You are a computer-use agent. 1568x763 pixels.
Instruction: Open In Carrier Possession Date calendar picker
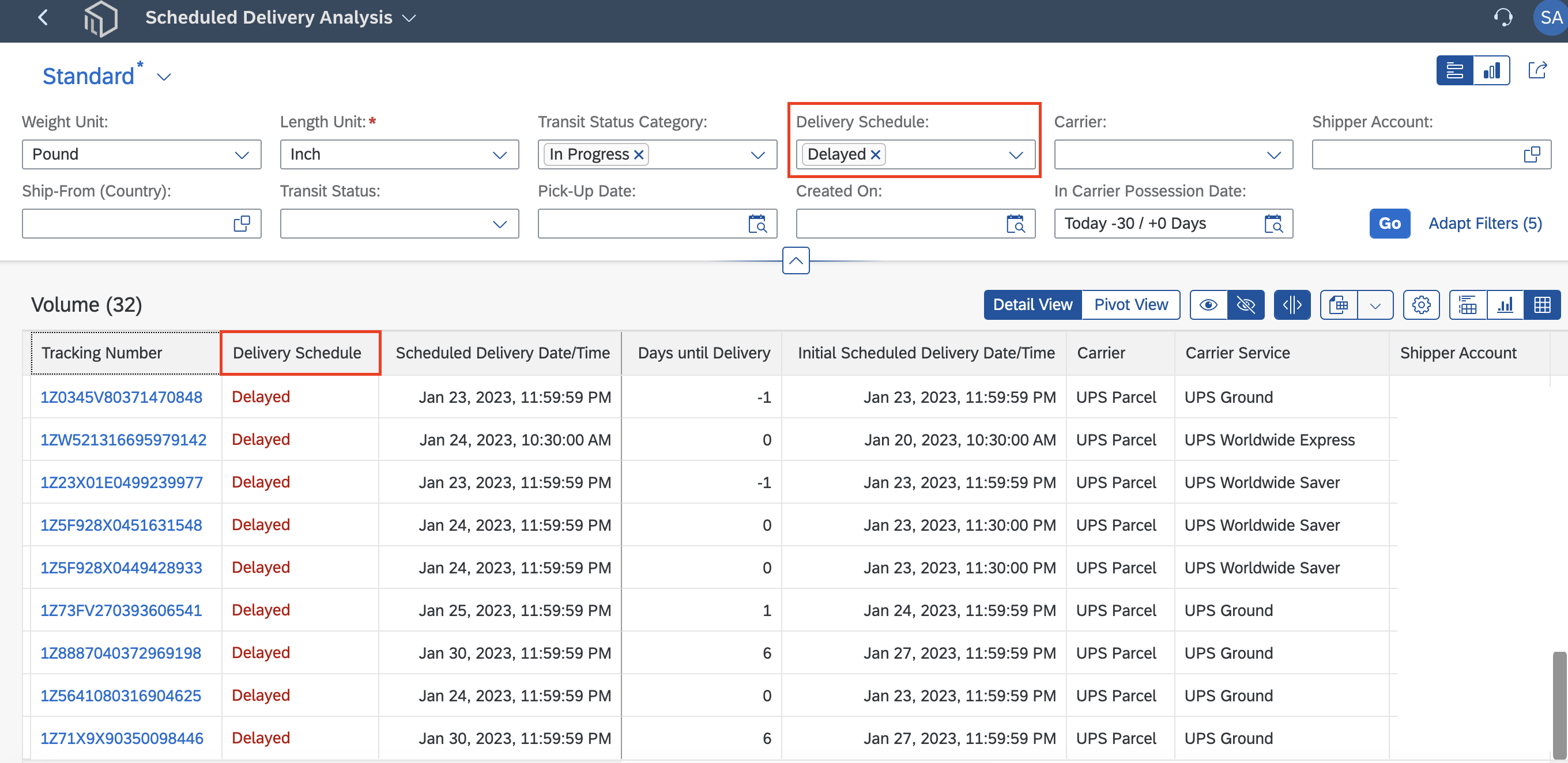(x=1273, y=224)
